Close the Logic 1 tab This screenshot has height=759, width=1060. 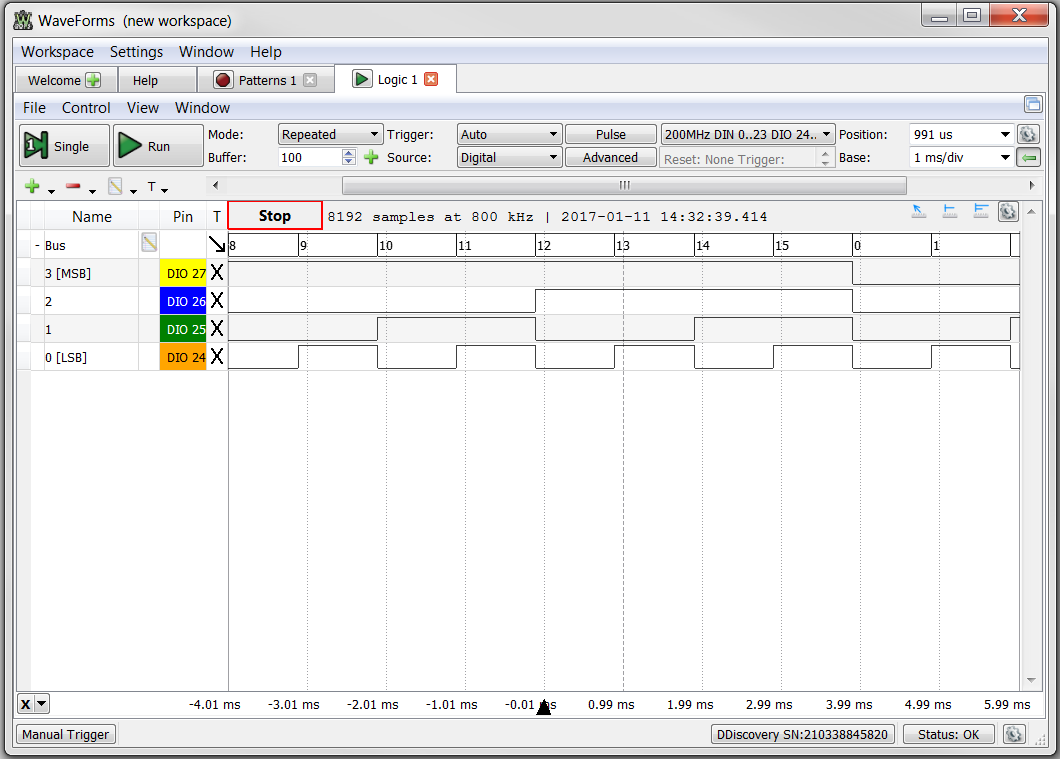click(x=431, y=79)
